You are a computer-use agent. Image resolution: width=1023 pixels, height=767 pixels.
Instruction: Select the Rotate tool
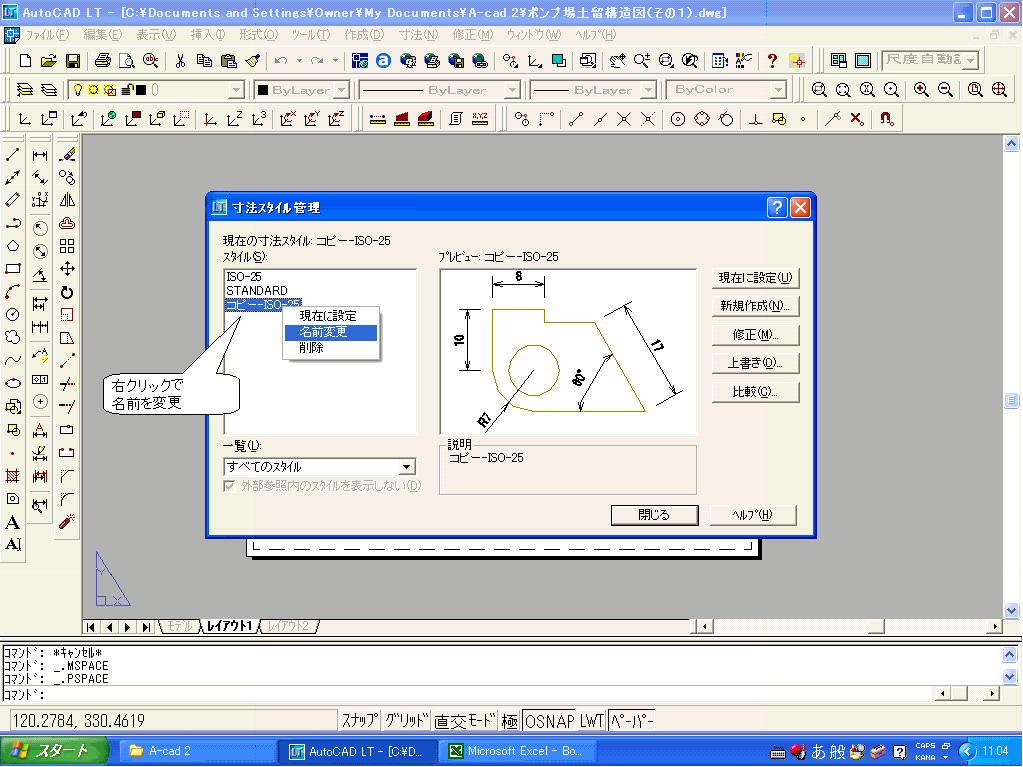[67, 292]
